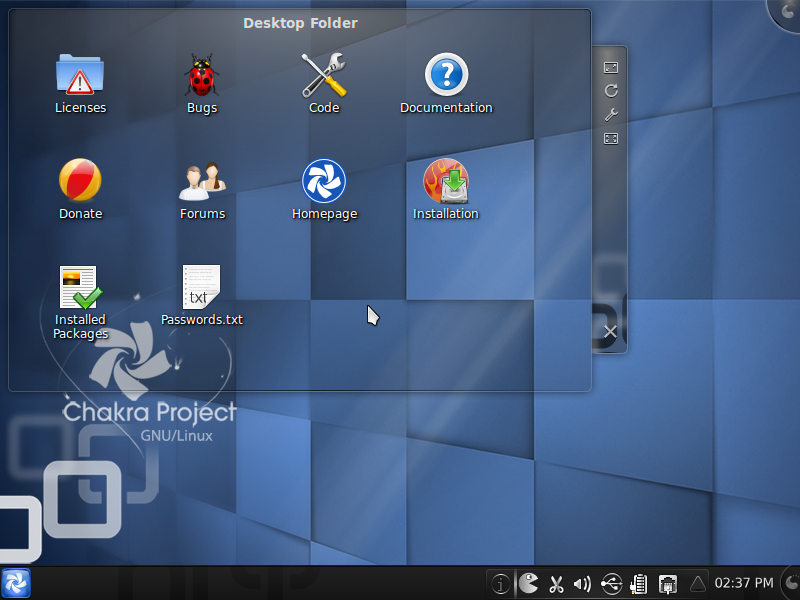Open the Chakra application launcher menu
This screenshot has height=600, width=800.
click(x=16, y=583)
